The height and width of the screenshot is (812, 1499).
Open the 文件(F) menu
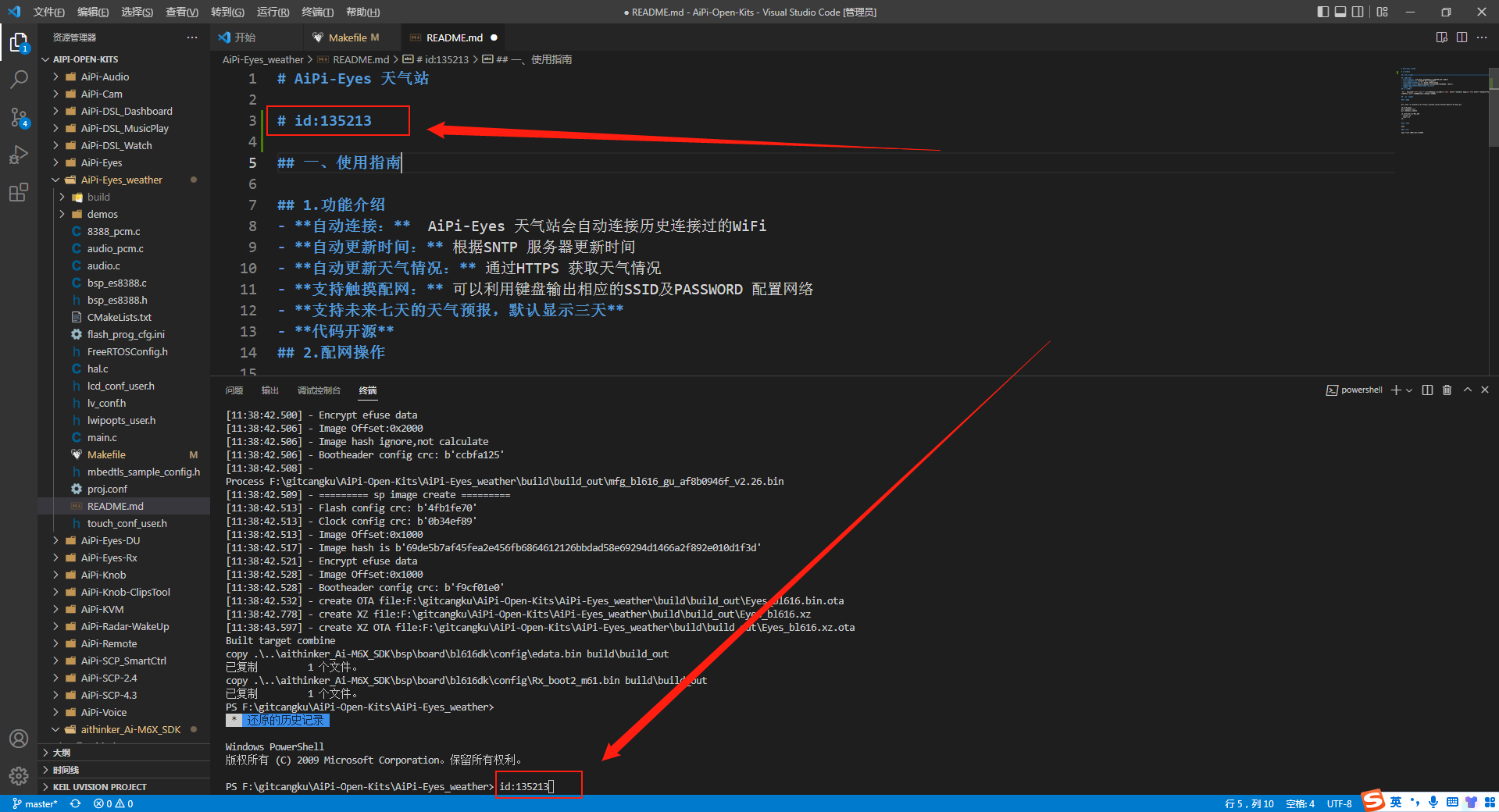tap(48, 12)
